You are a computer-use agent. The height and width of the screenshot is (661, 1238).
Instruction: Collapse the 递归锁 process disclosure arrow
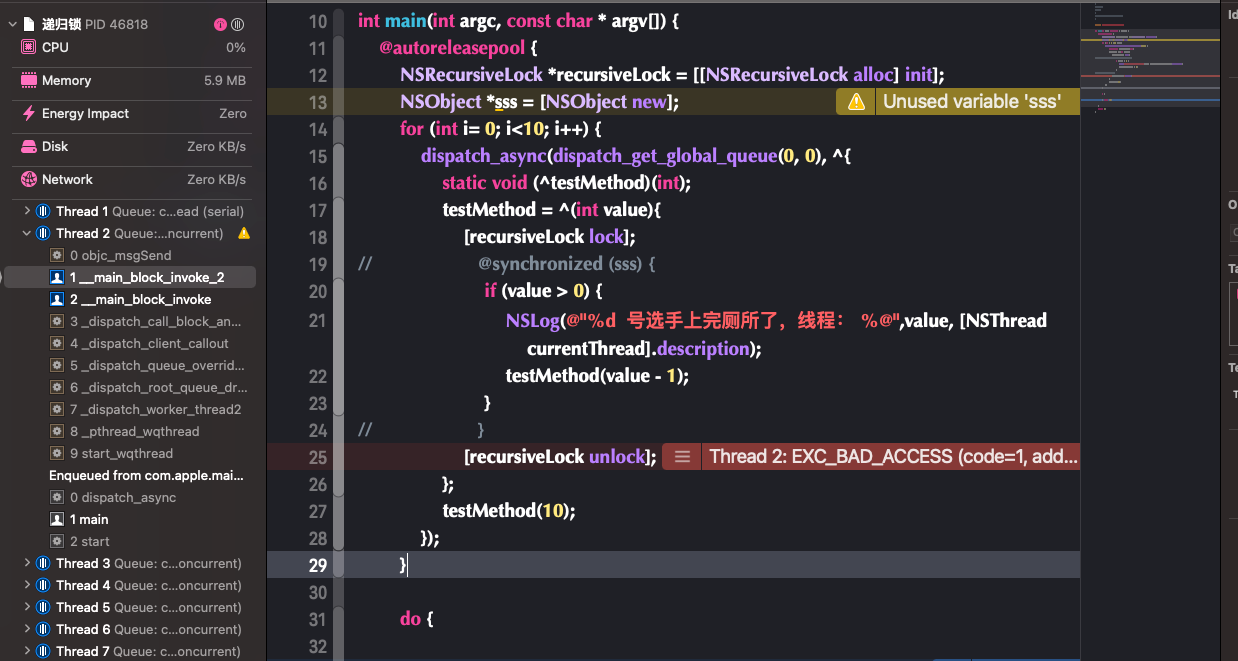[11, 24]
